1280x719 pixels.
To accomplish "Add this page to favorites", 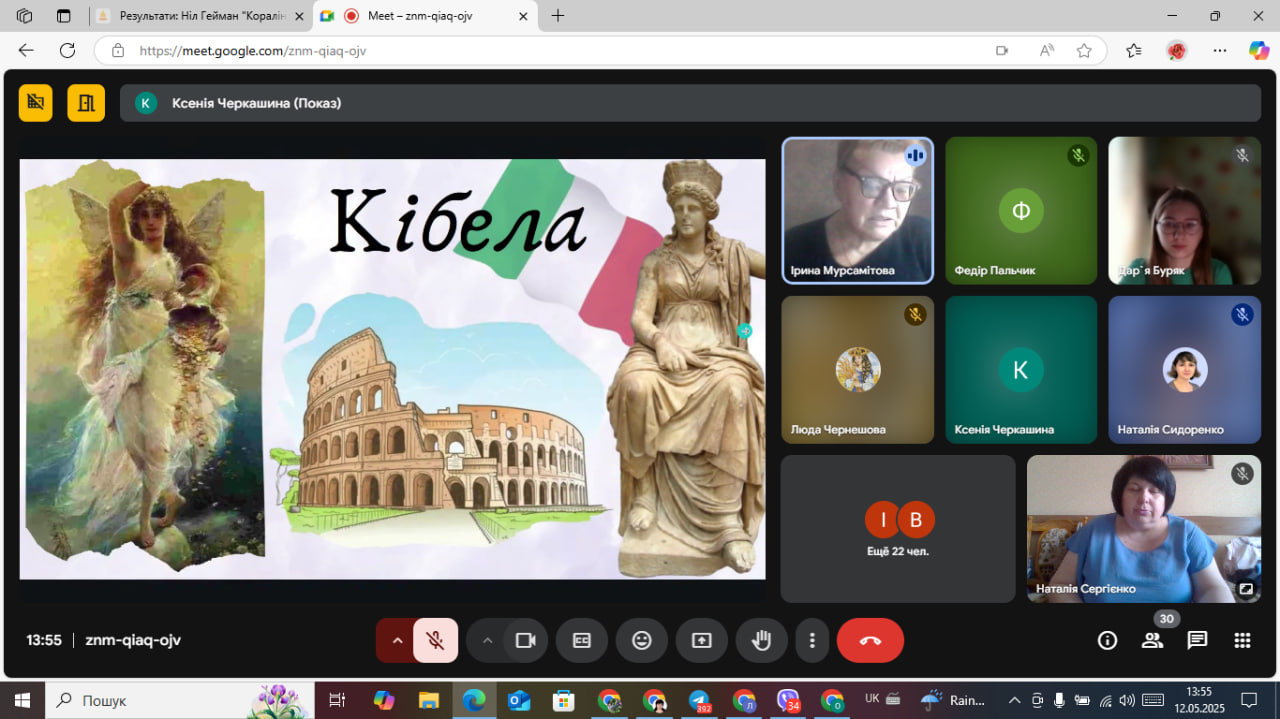I will (1084, 50).
